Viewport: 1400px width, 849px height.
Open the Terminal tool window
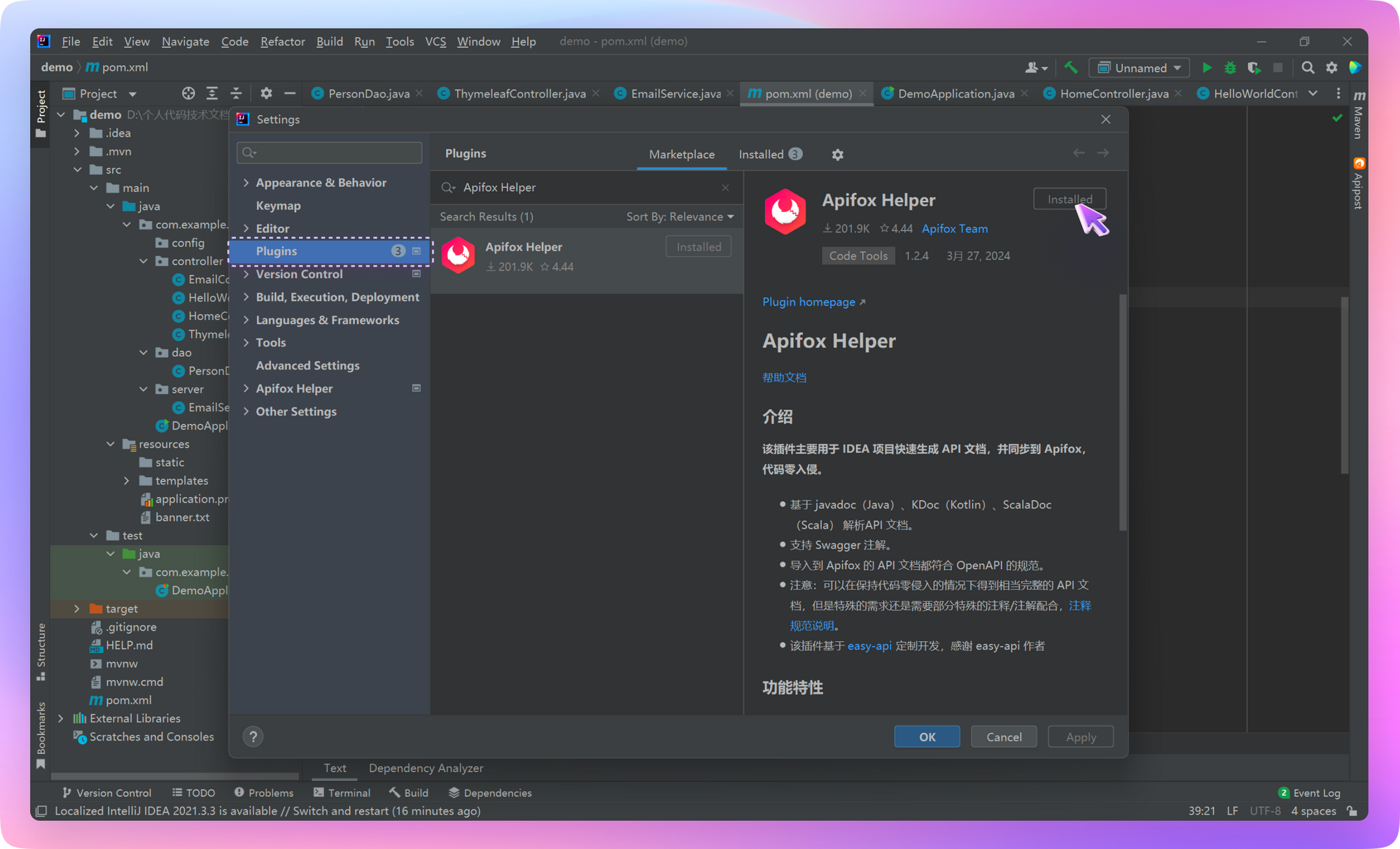[x=342, y=792]
